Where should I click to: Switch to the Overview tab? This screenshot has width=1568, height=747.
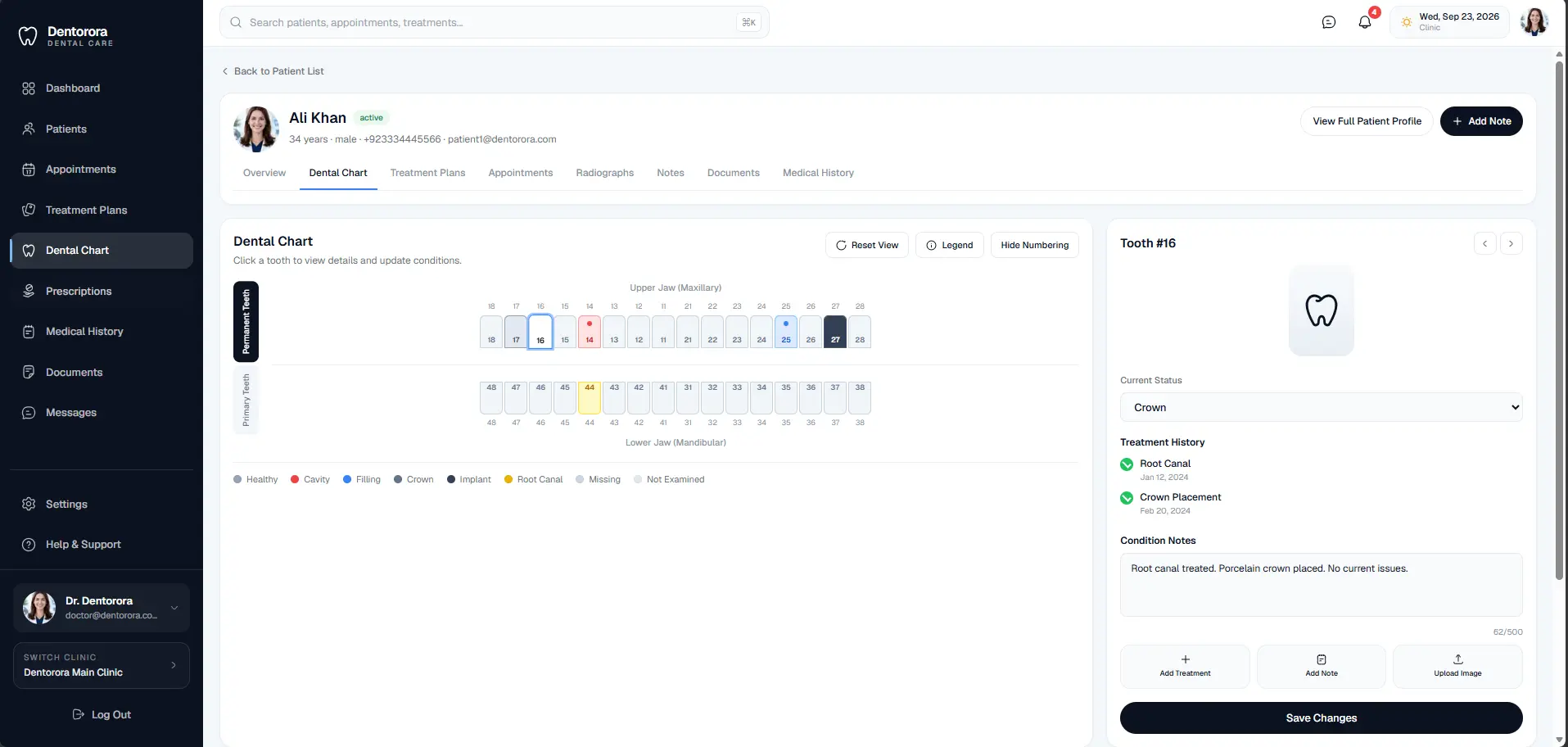tap(264, 173)
